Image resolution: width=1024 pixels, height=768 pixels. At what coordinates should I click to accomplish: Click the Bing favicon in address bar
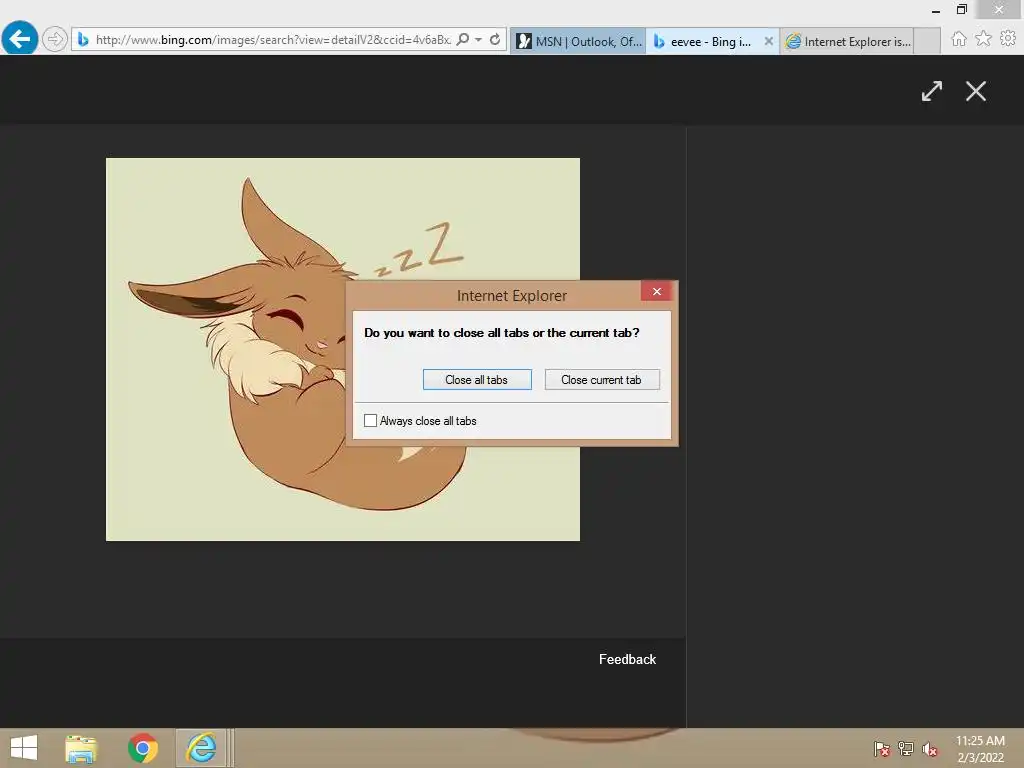click(83, 40)
